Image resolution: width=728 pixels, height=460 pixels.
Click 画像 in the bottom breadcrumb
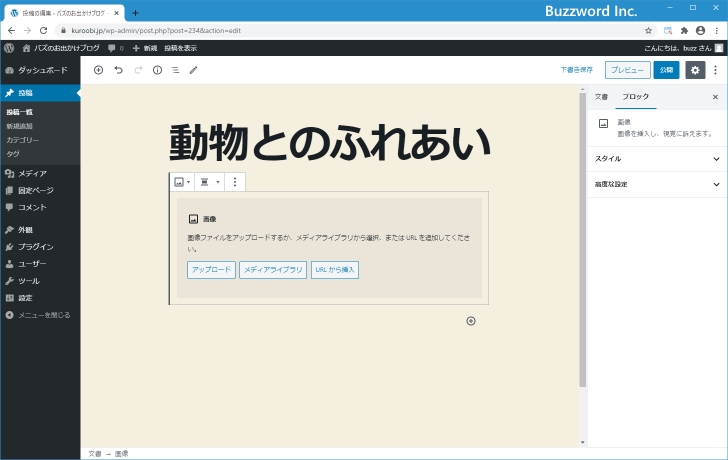pos(122,454)
